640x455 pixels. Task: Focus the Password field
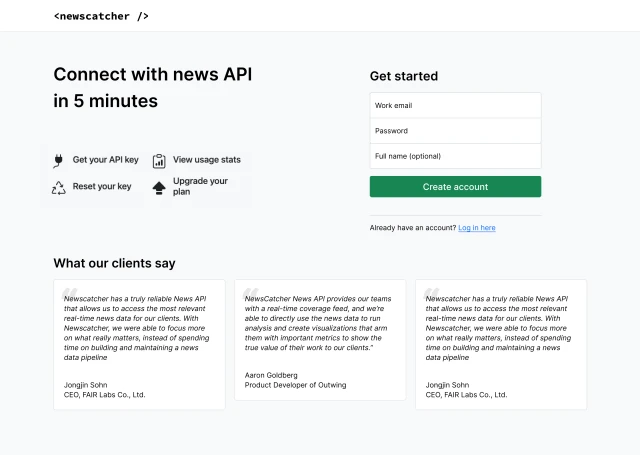(x=456, y=131)
